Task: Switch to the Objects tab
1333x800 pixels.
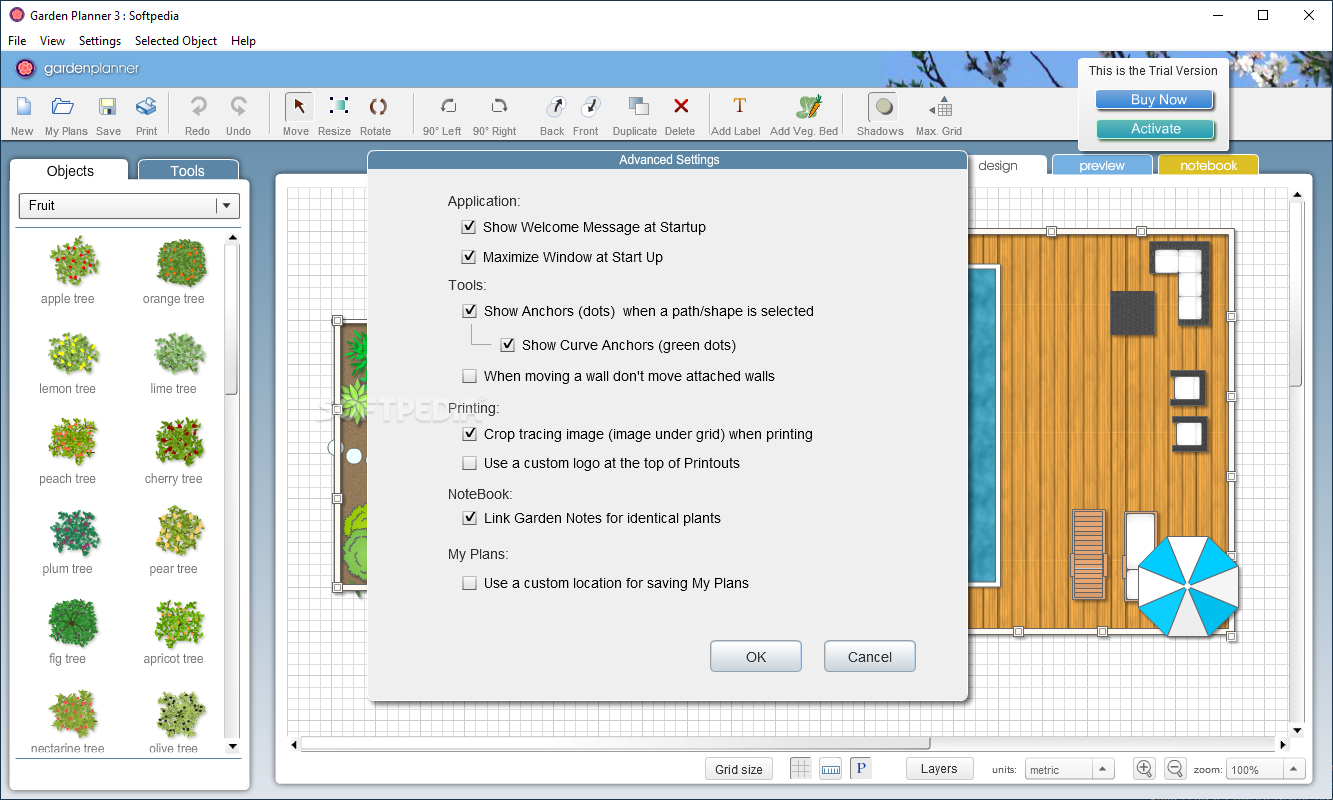Action: pos(70,171)
